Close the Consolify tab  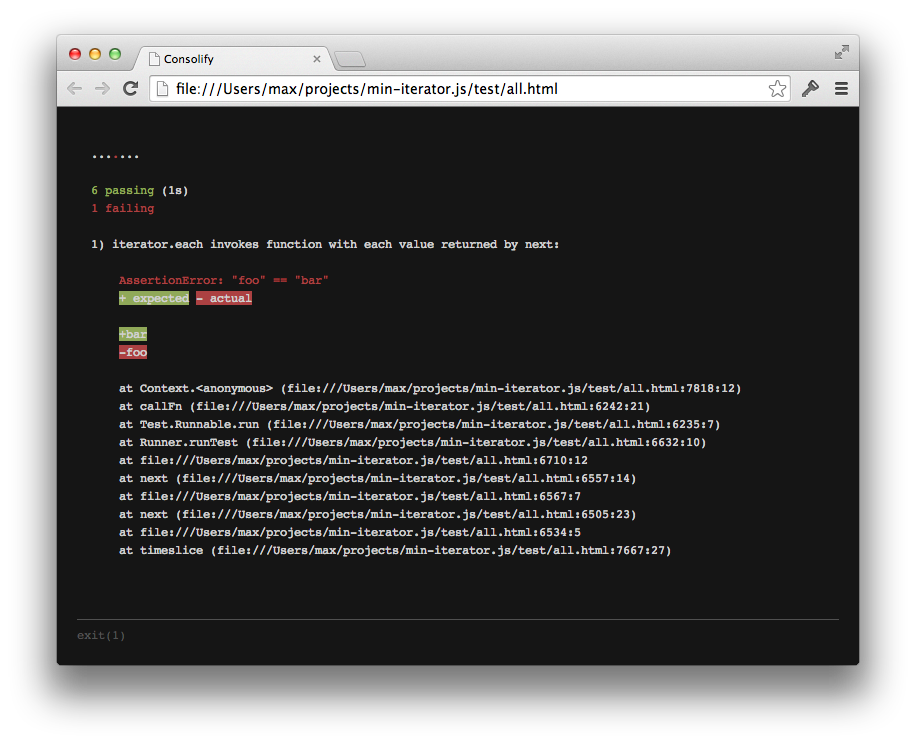317,59
